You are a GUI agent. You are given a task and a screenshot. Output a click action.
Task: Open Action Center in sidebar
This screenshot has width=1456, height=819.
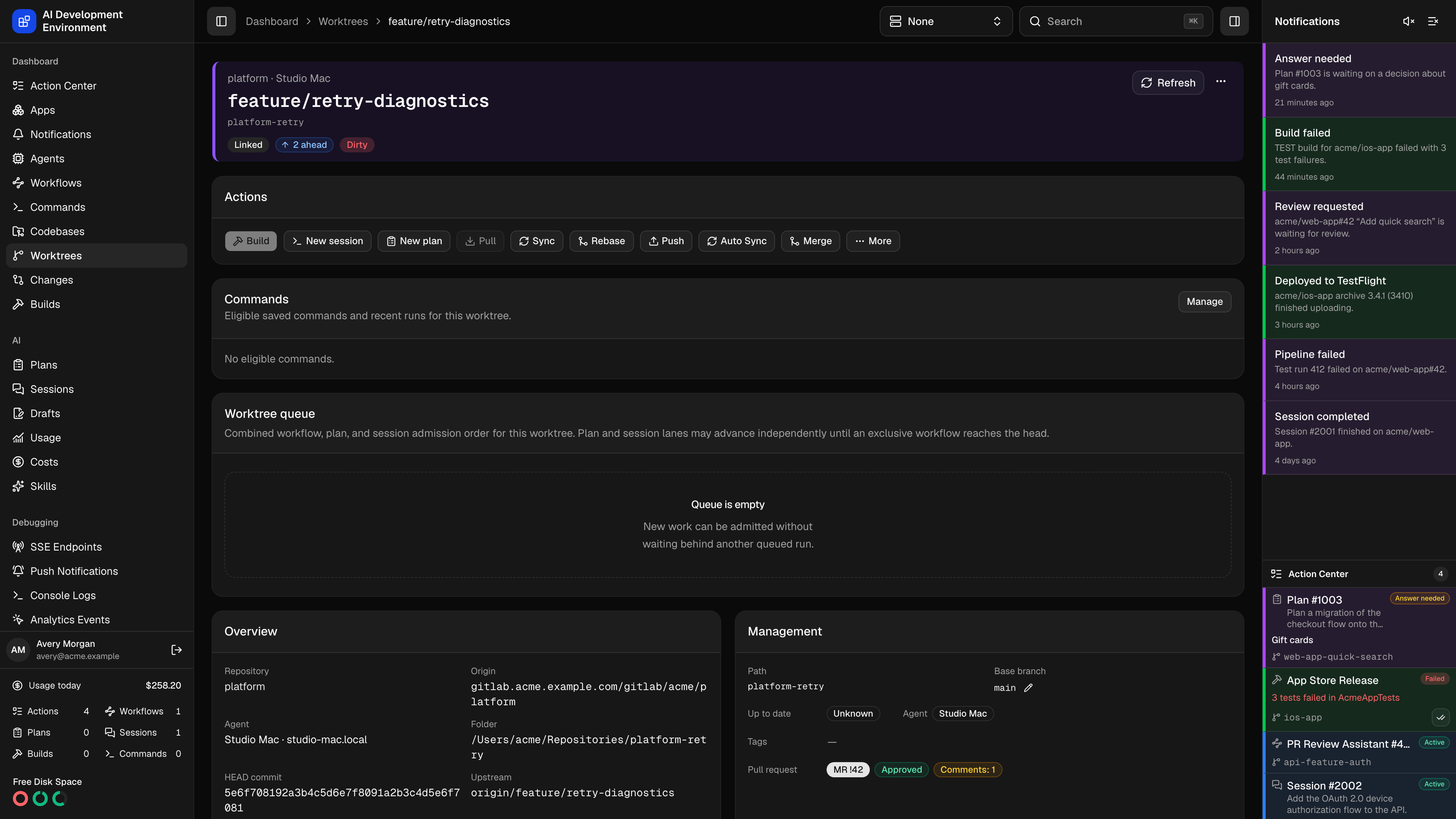click(97, 86)
